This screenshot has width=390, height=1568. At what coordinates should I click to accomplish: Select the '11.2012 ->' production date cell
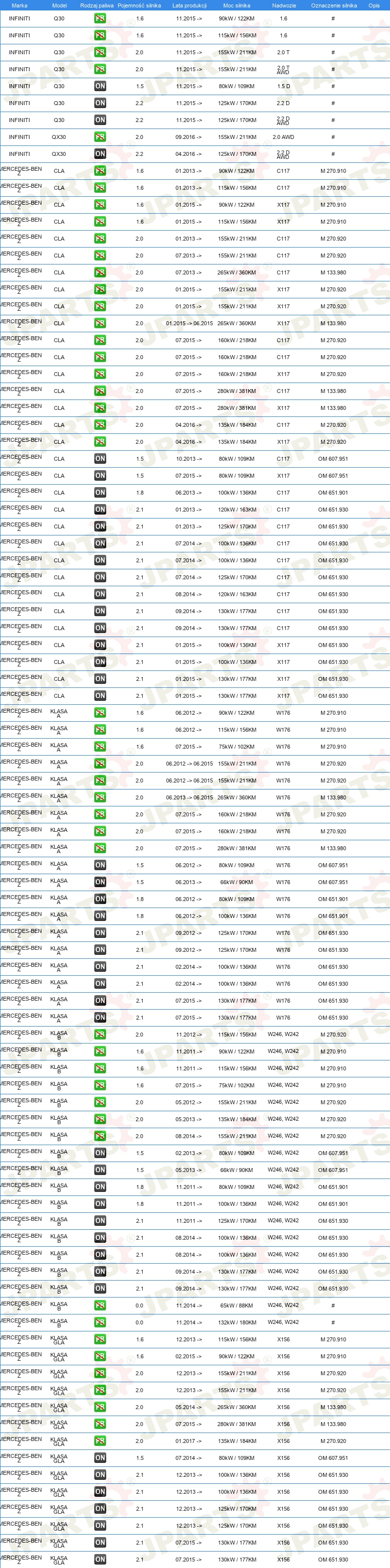pos(189,1035)
